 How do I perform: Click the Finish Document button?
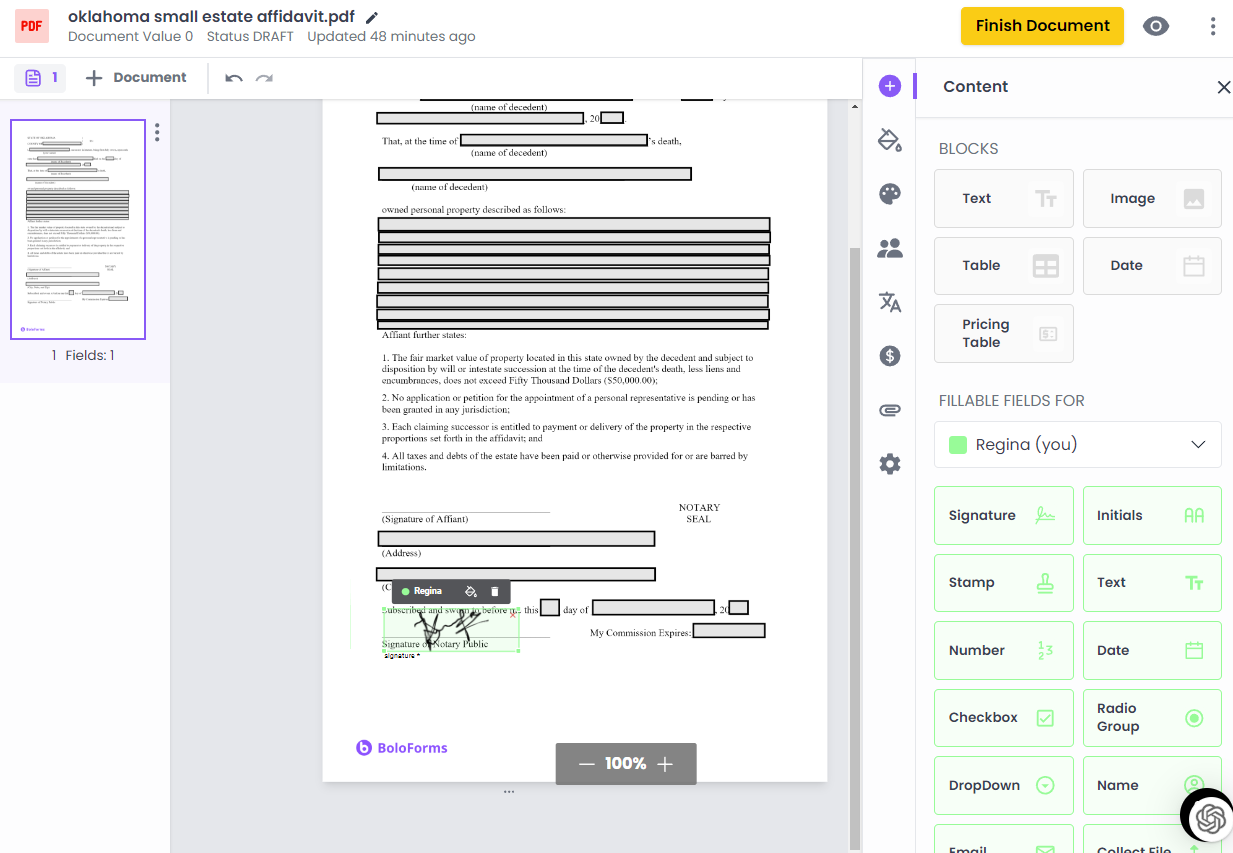coord(1042,26)
